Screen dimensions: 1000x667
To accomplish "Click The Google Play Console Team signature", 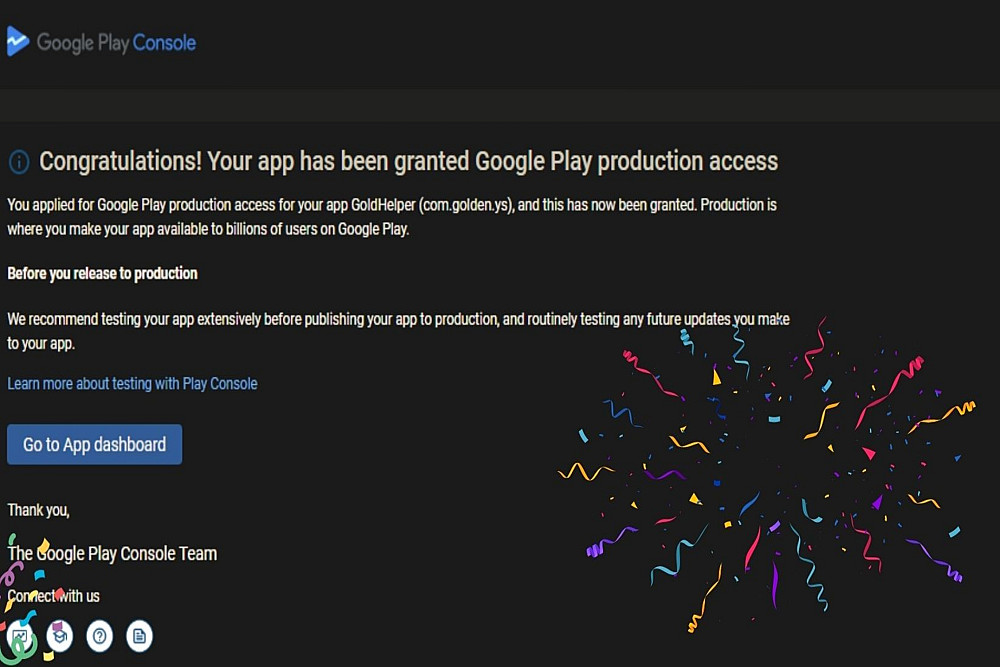I will tap(112, 553).
